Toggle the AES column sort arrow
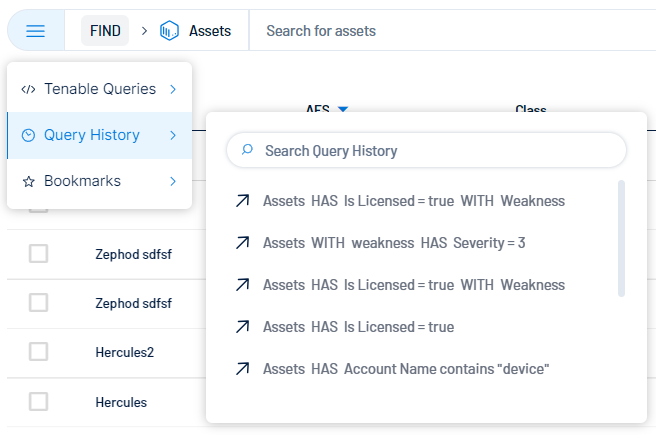This screenshot has height=435, width=656. click(342, 109)
